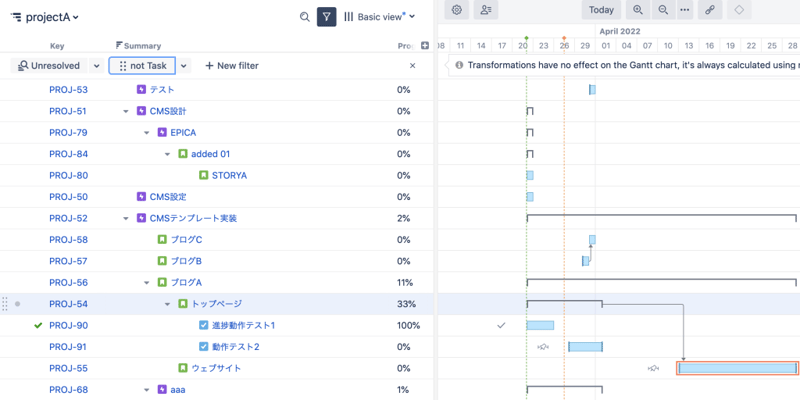This screenshot has height=400, width=800.
Task: Open more options ellipsis menu
Action: point(685,10)
